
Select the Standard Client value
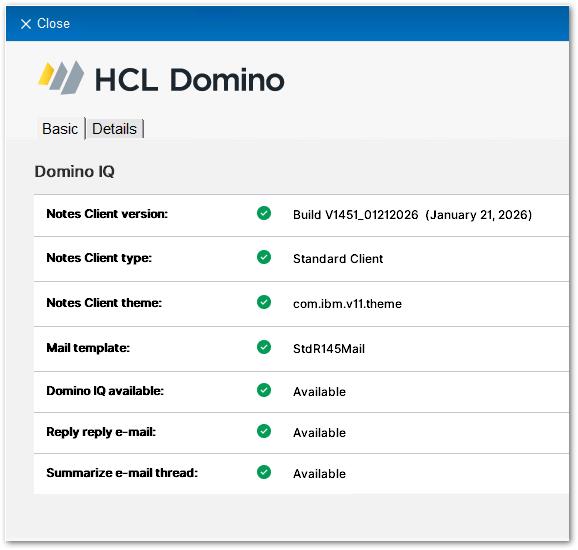[338, 259]
